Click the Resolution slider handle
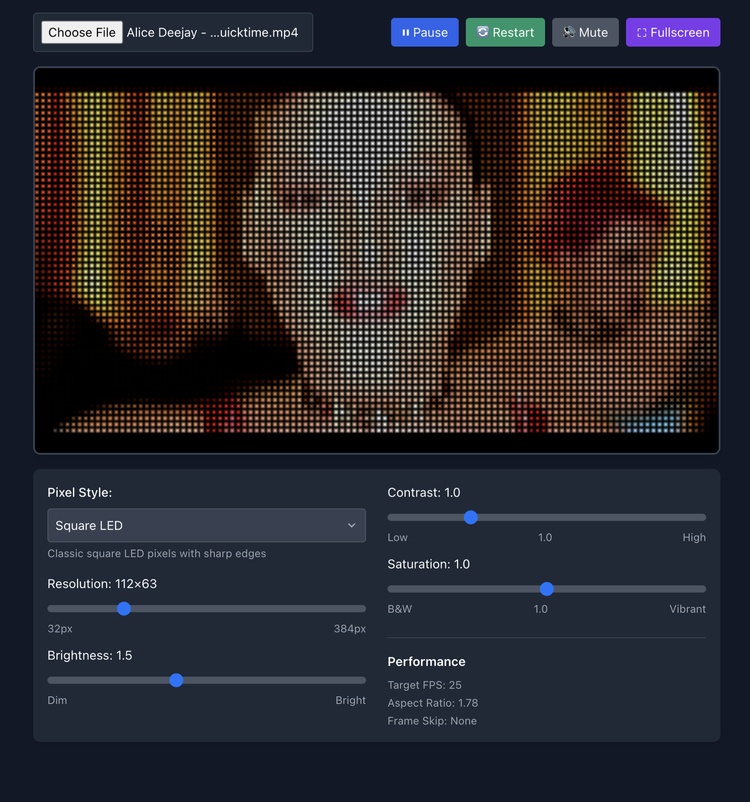Image resolution: width=750 pixels, height=802 pixels. pyautogui.click(x=124, y=608)
